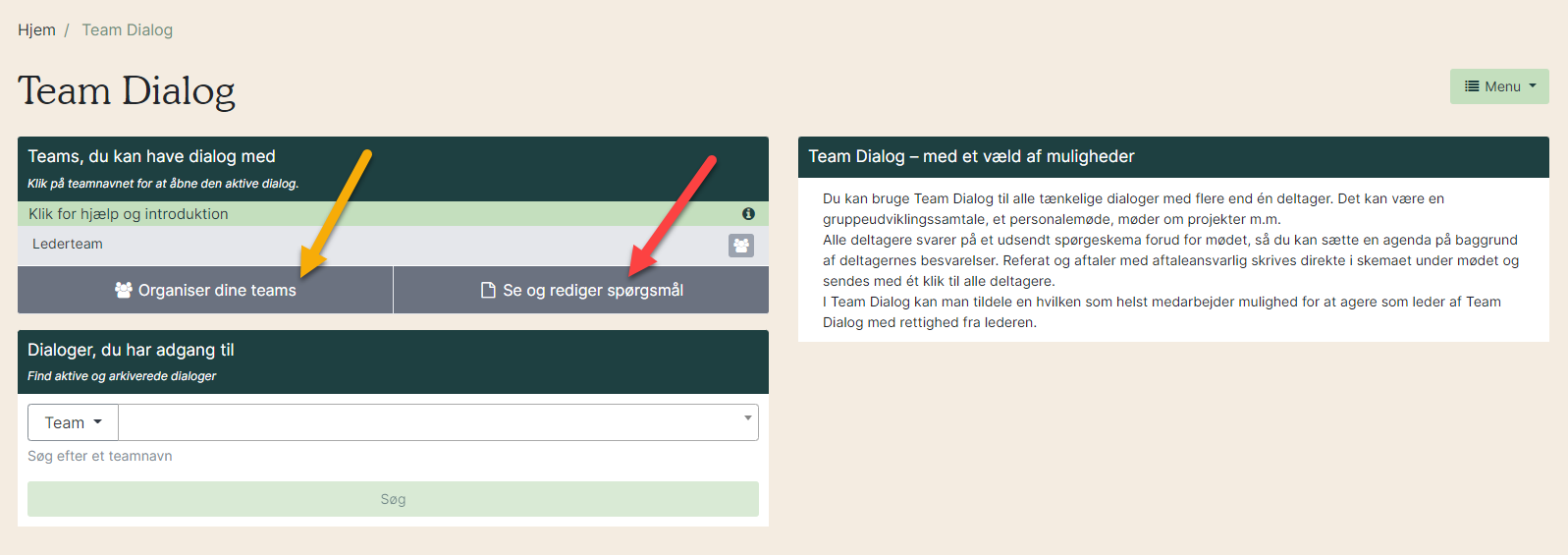Click the green Søg button
1568x555 pixels.
coord(393,499)
